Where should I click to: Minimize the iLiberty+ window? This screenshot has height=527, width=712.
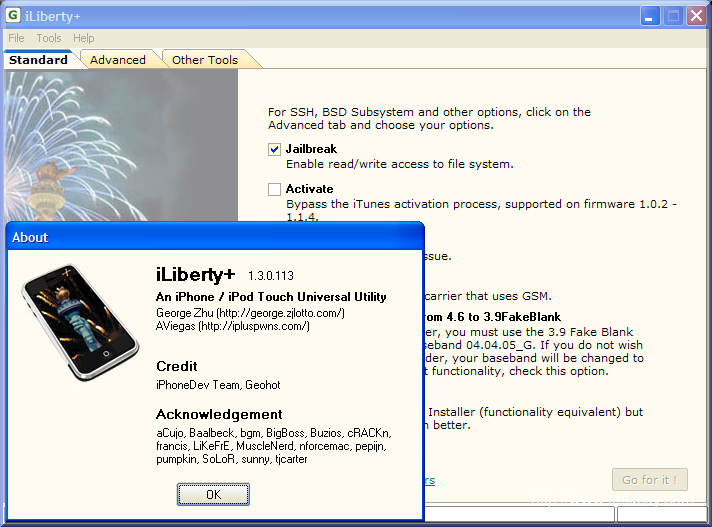pyautogui.click(x=650, y=16)
